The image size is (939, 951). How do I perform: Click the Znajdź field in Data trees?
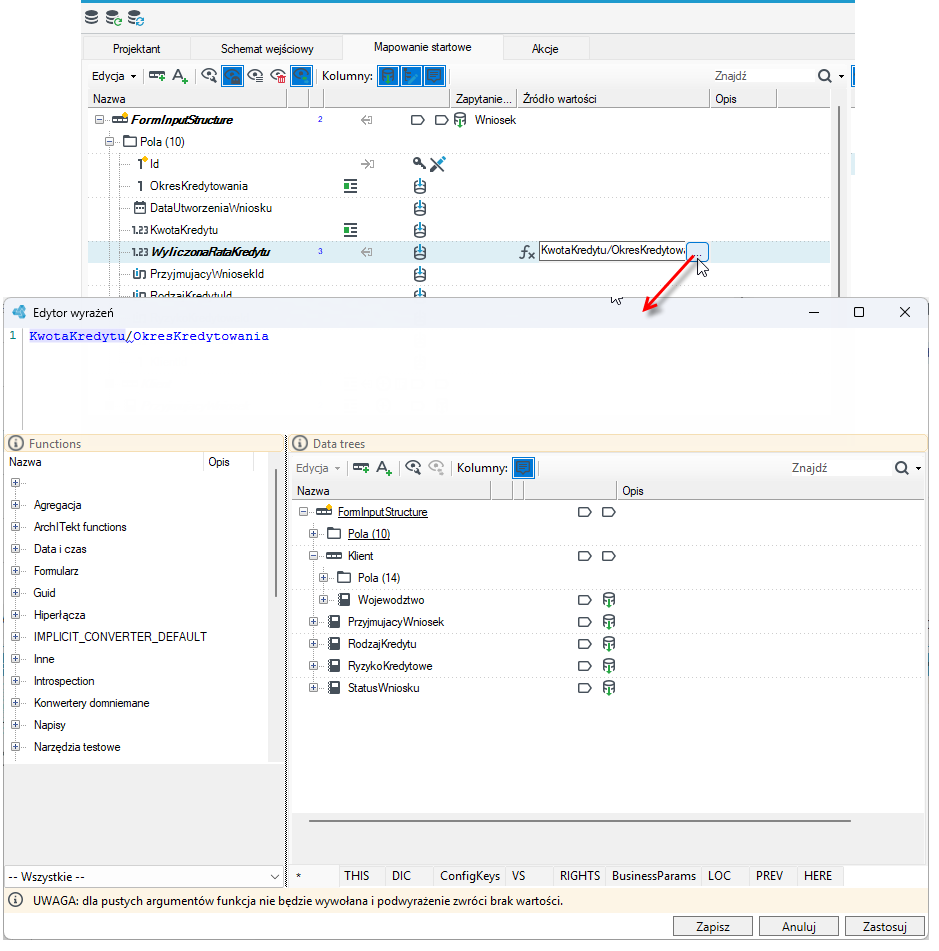click(840, 468)
